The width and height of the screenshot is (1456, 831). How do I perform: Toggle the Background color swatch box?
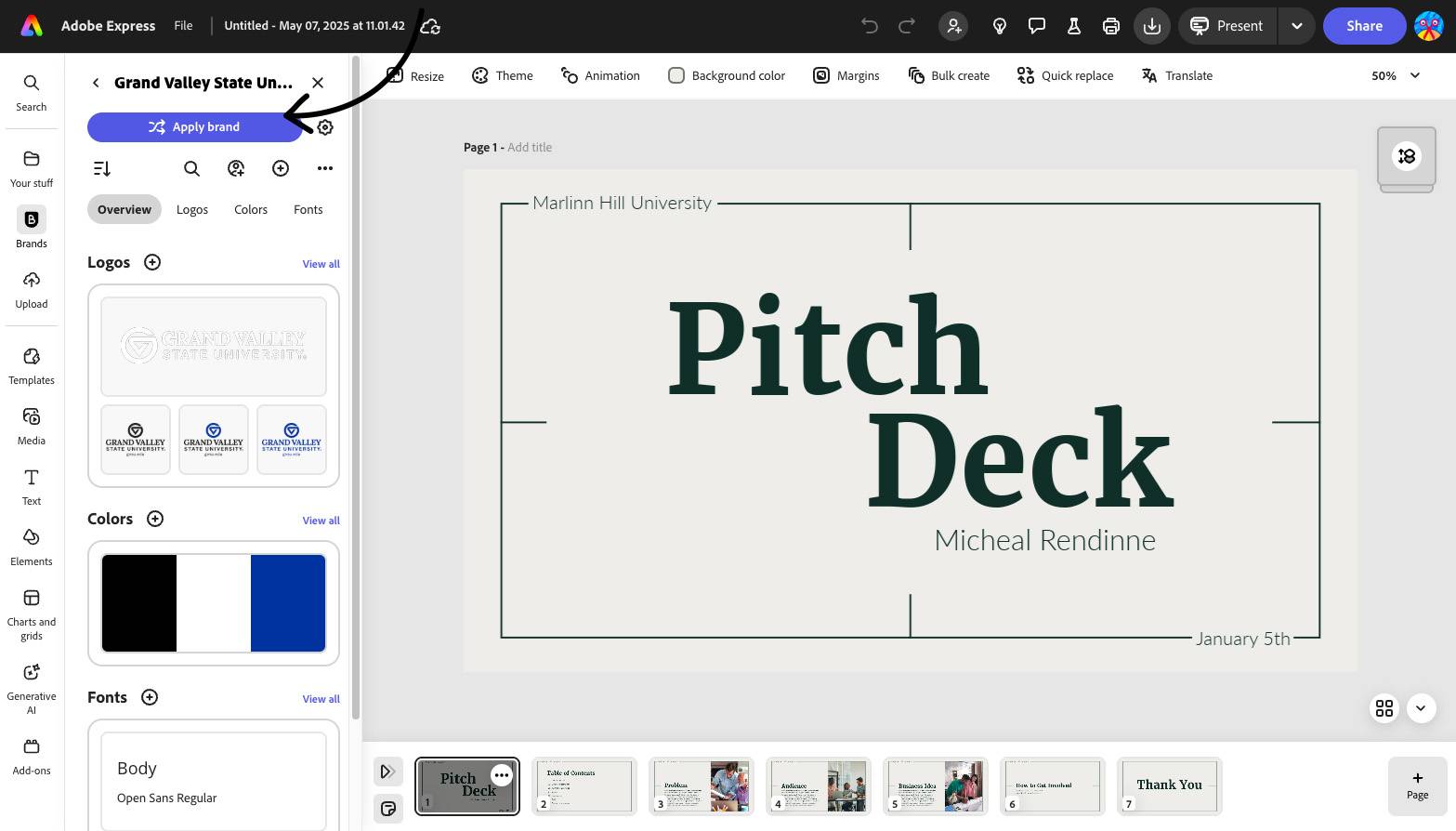tap(676, 75)
